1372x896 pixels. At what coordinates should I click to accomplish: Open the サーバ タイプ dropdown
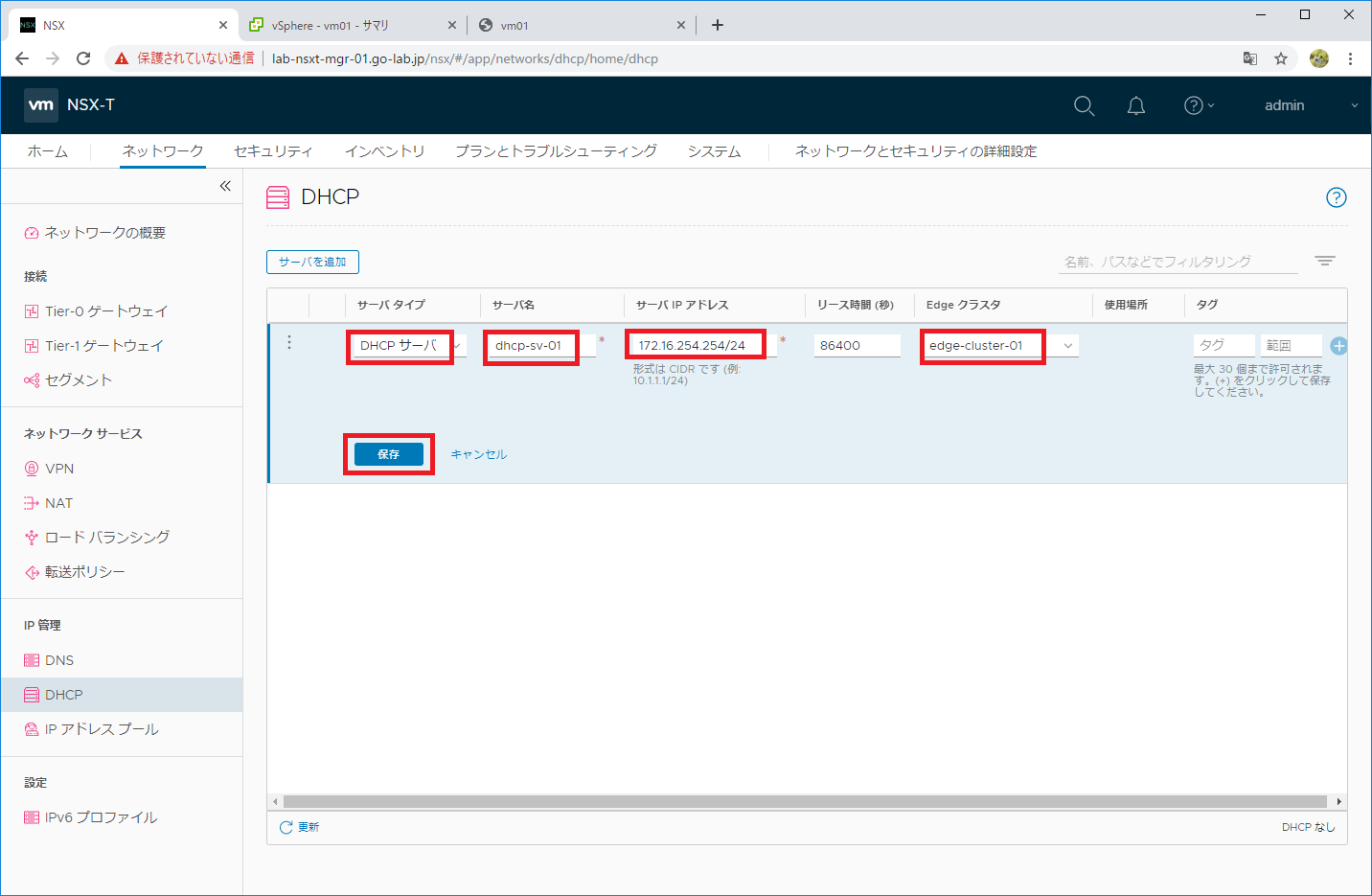[x=410, y=346]
